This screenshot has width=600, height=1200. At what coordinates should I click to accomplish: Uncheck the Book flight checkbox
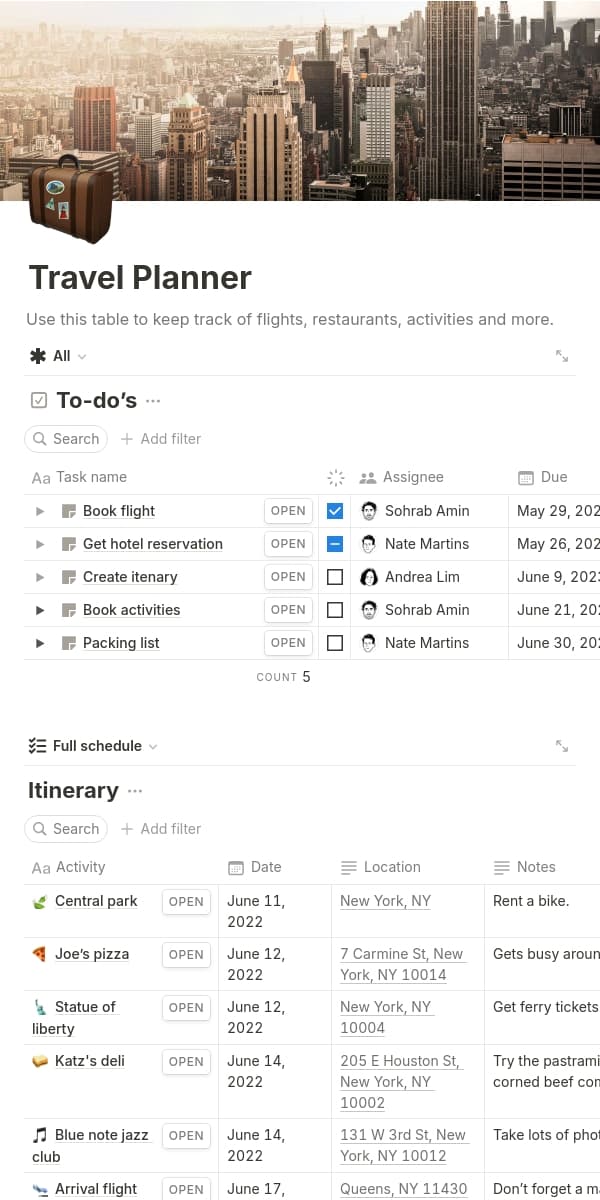pos(335,511)
